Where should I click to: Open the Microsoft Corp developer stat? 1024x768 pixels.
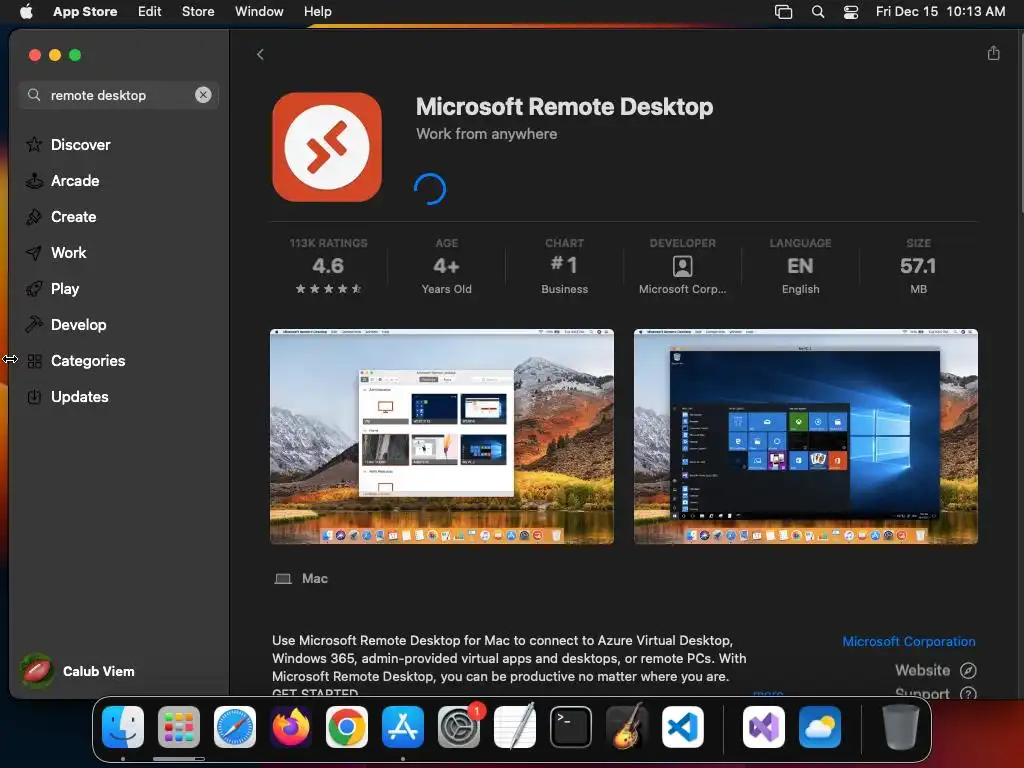click(x=682, y=266)
